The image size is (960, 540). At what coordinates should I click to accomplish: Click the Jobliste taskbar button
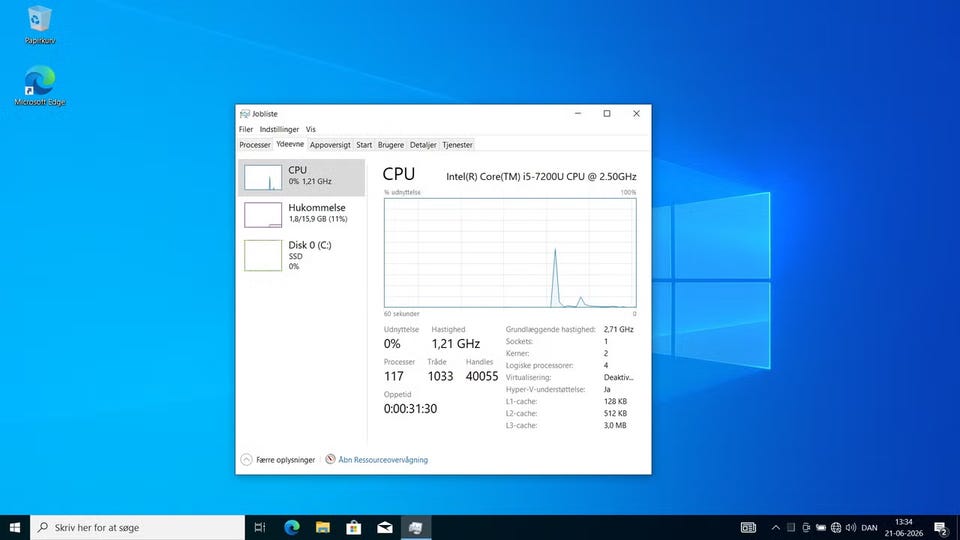[x=416, y=527]
